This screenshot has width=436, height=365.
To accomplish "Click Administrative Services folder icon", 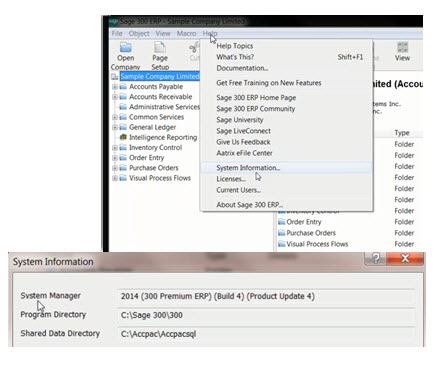I will (x=123, y=107).
